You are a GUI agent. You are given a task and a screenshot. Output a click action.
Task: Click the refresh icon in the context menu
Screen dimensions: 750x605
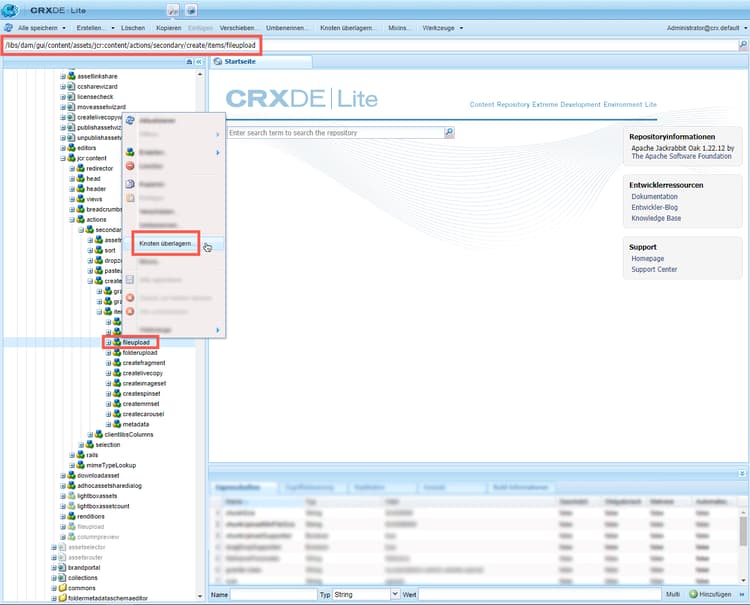[130, 121]
